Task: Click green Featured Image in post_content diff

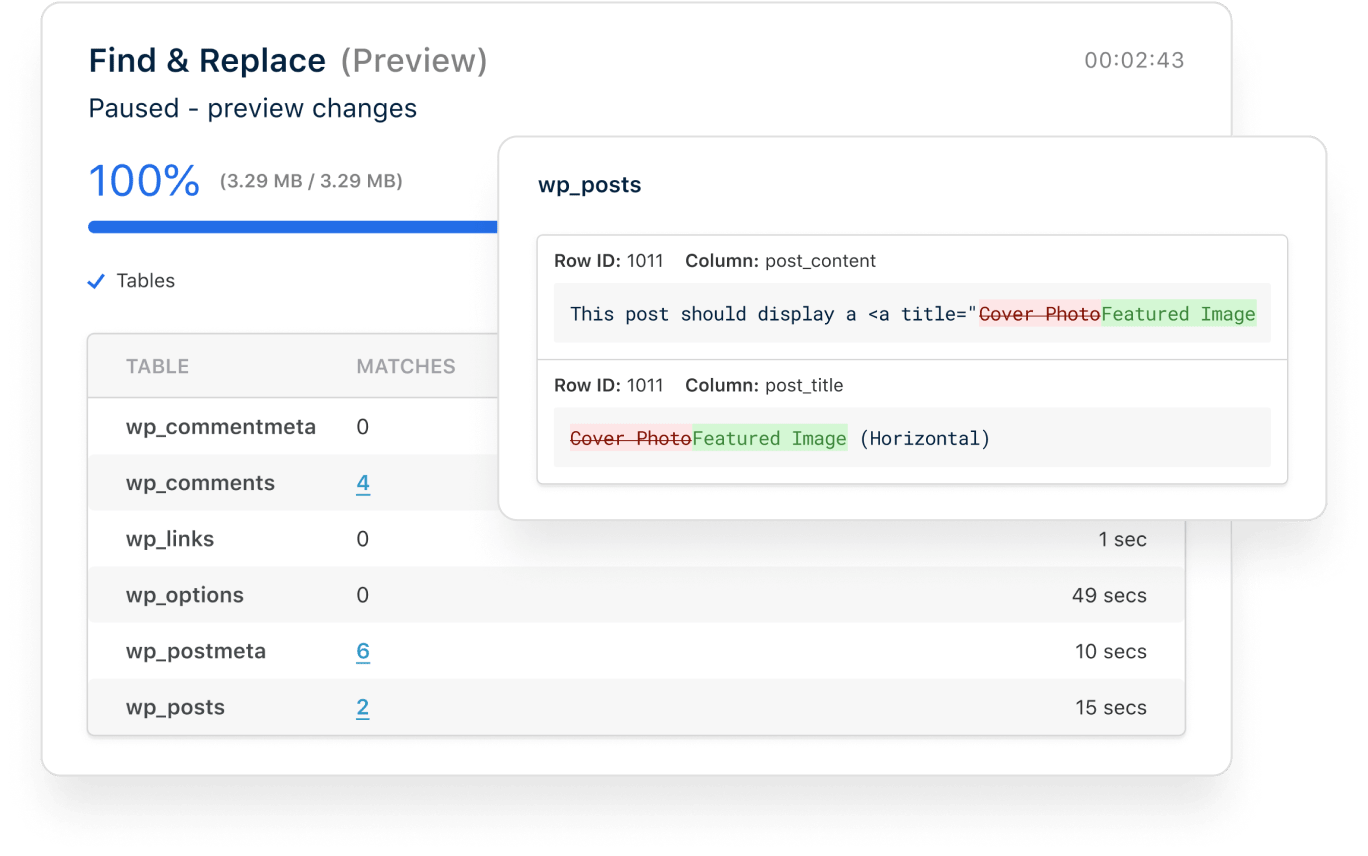Action: (1178, 314)
